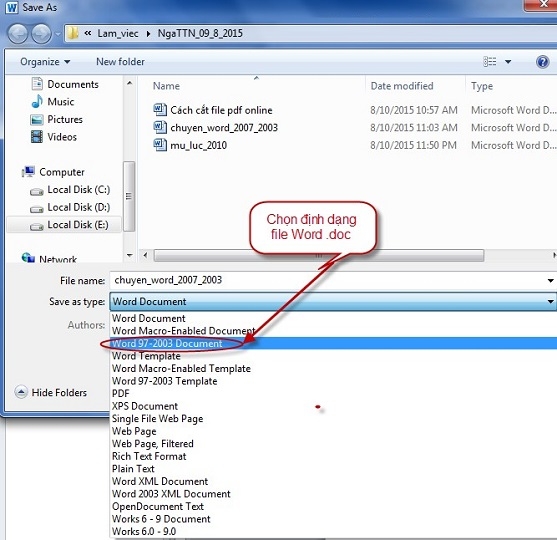This screenshot has width=557, height=540.
Task: Click the Documents library icon
Action: [37, 84]
